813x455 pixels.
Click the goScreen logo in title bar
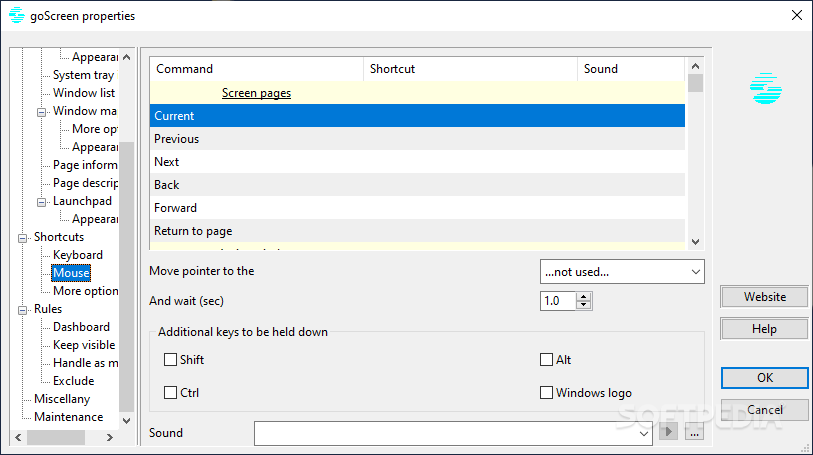(x=17, y=15)
